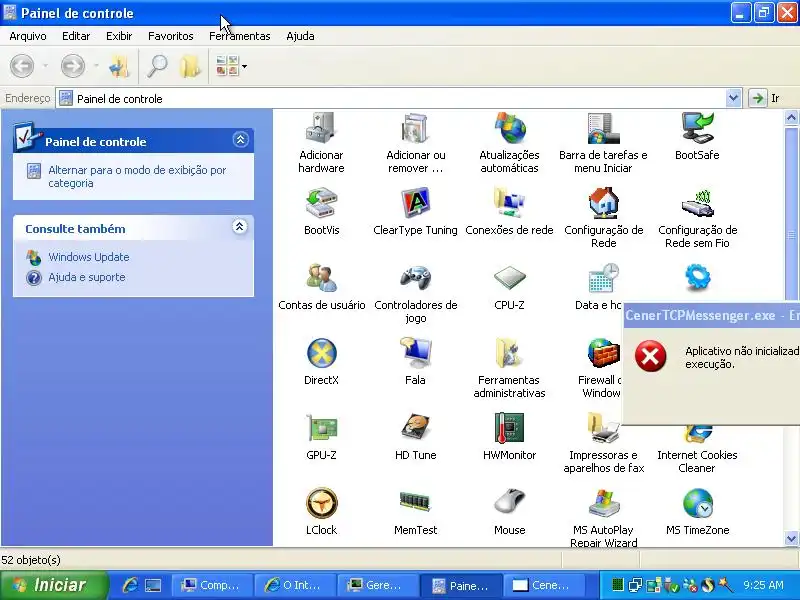Open Adicionar hardware applet
Screen dimensions: 800x600
click(321, 143)
